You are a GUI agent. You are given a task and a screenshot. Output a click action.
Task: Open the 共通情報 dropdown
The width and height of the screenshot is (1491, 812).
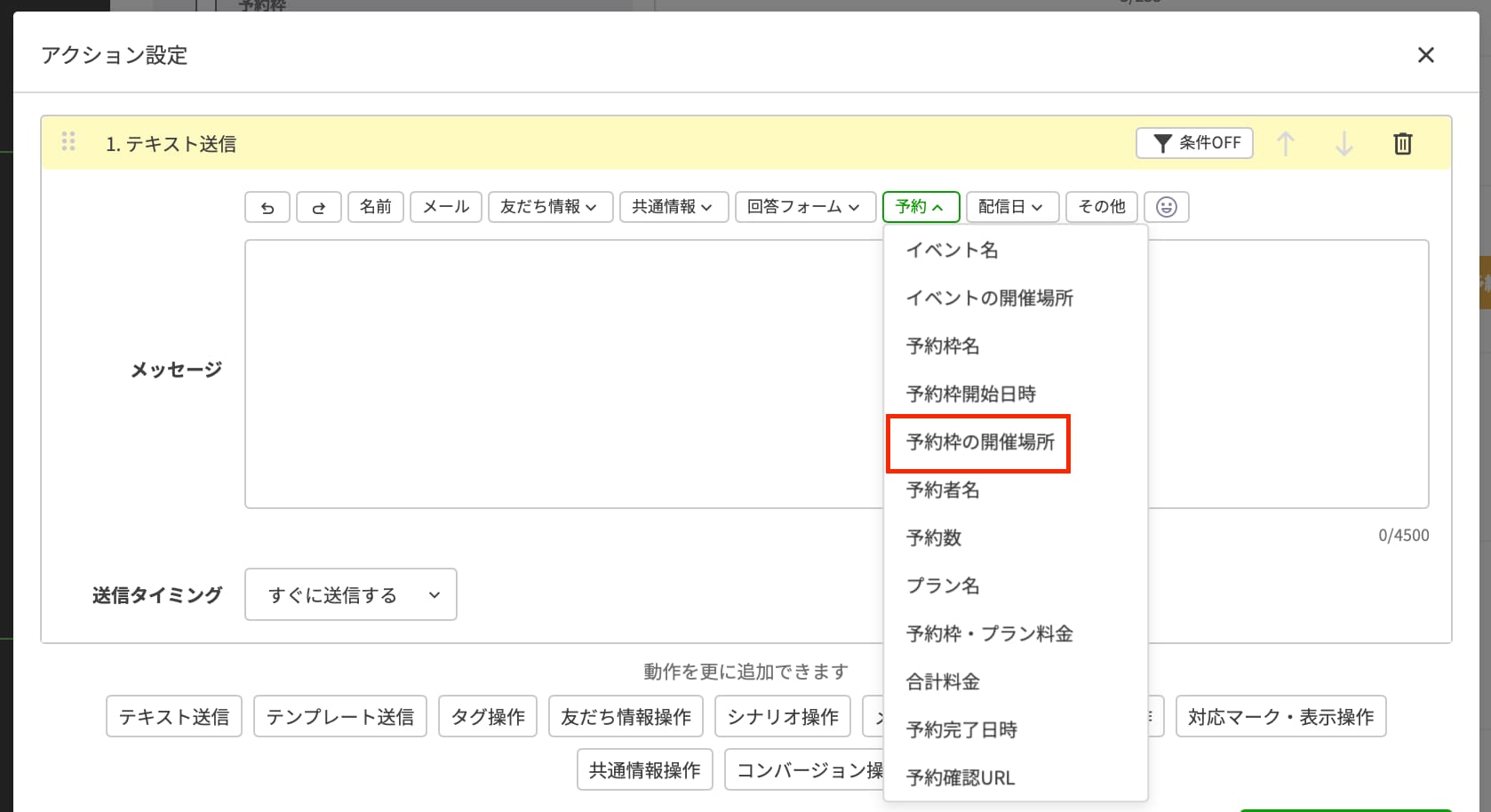(674, 207)
